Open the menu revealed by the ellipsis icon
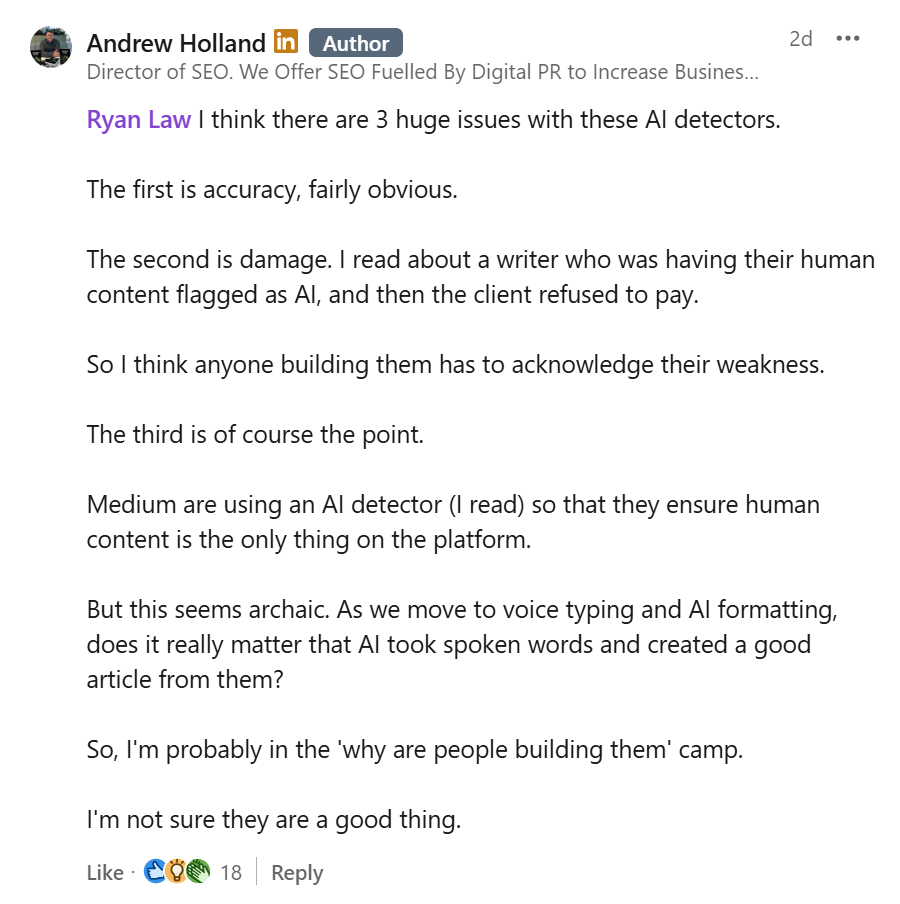Screen dimensions: 900x904 (847, 37)
